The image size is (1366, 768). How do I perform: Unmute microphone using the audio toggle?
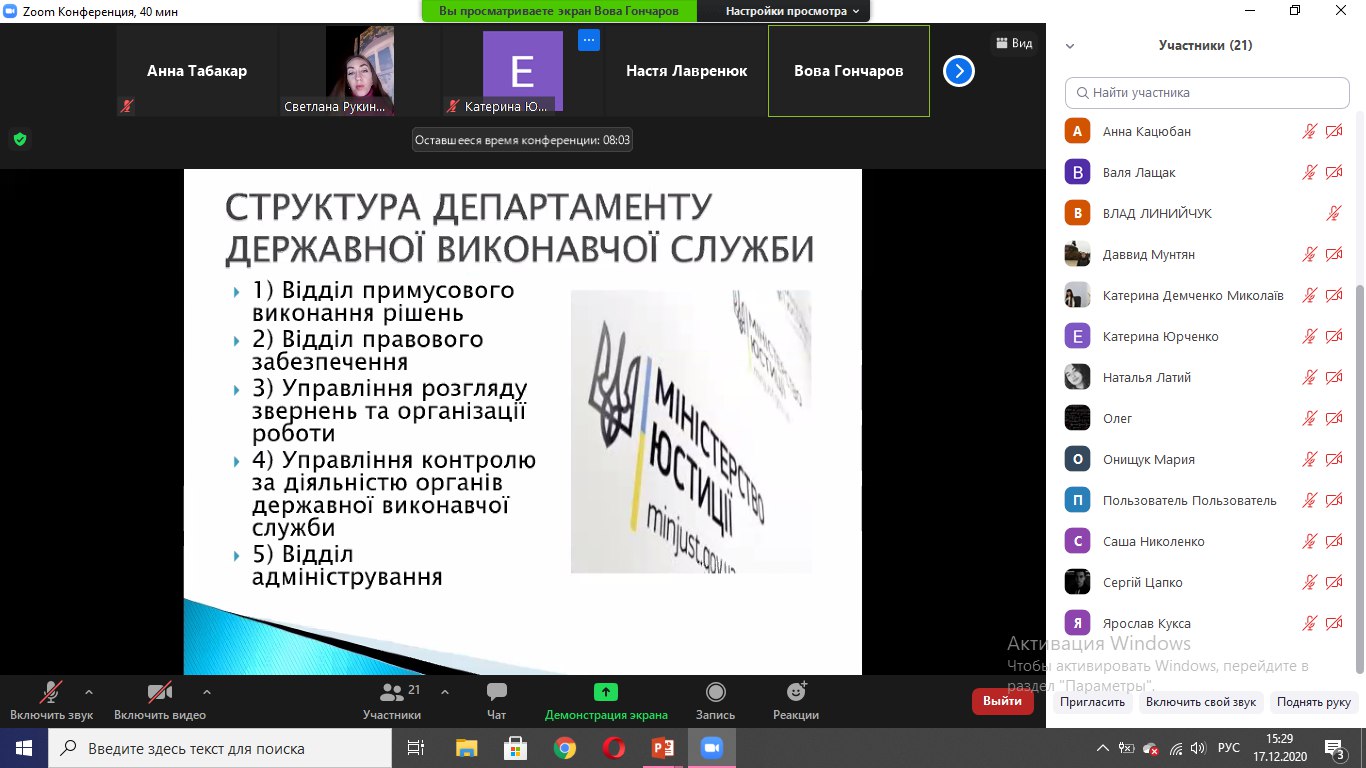point(51,693)
